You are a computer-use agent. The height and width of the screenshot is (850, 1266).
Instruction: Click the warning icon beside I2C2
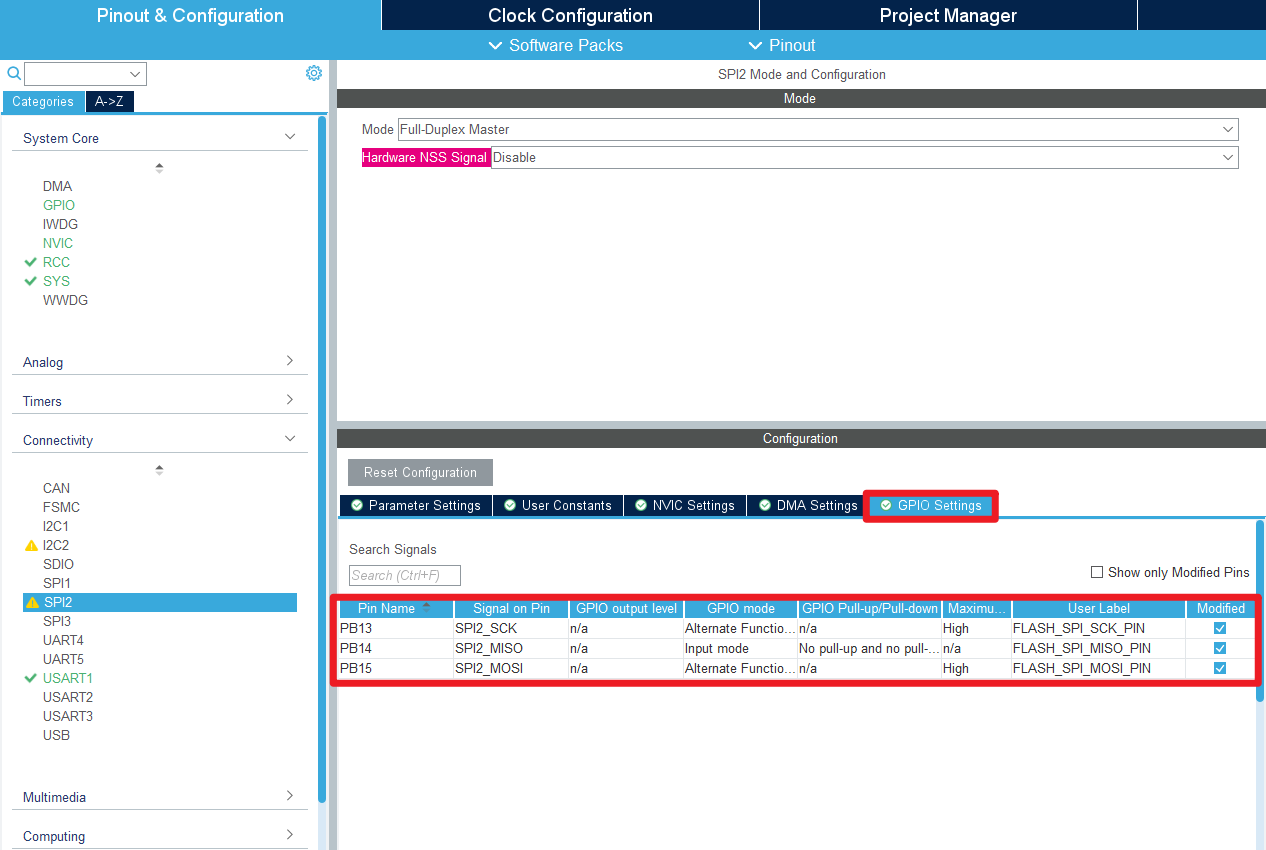(x=31, y=546)
